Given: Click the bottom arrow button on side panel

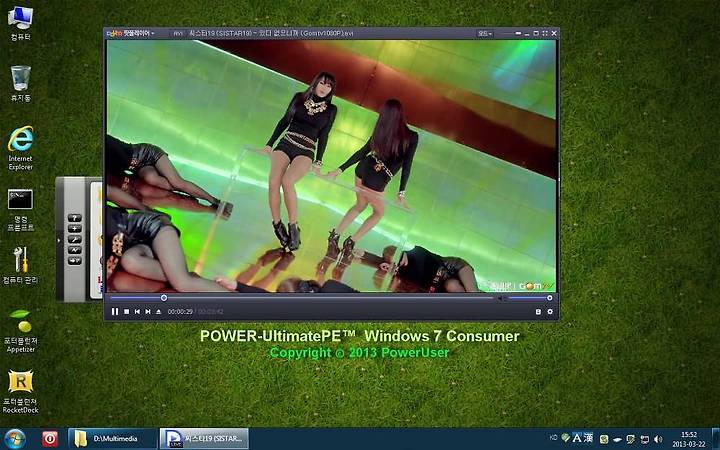Looking at the screenshot, I should [x=74, y=260].
